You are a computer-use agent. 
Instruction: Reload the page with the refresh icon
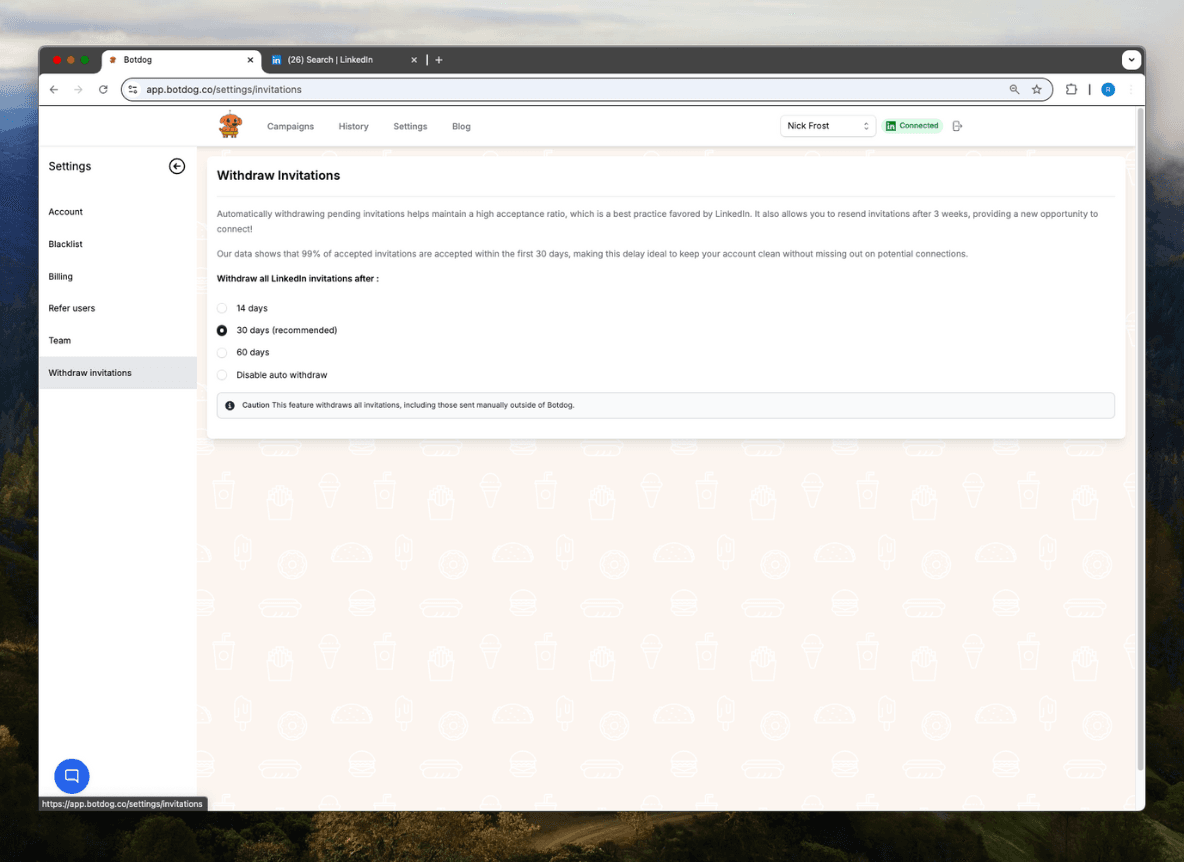[103, 89]
